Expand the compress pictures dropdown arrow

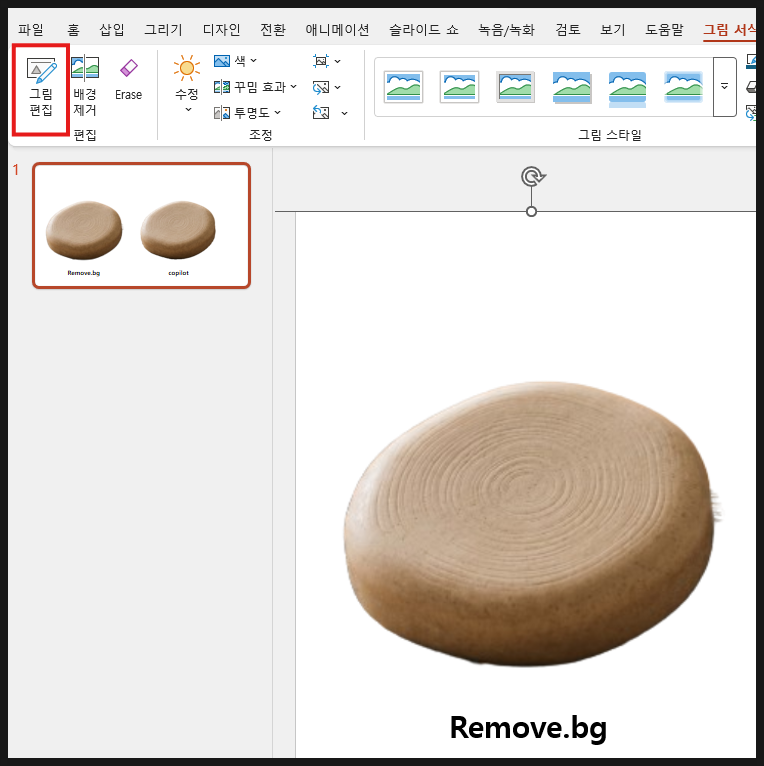(x=338, y=62)
